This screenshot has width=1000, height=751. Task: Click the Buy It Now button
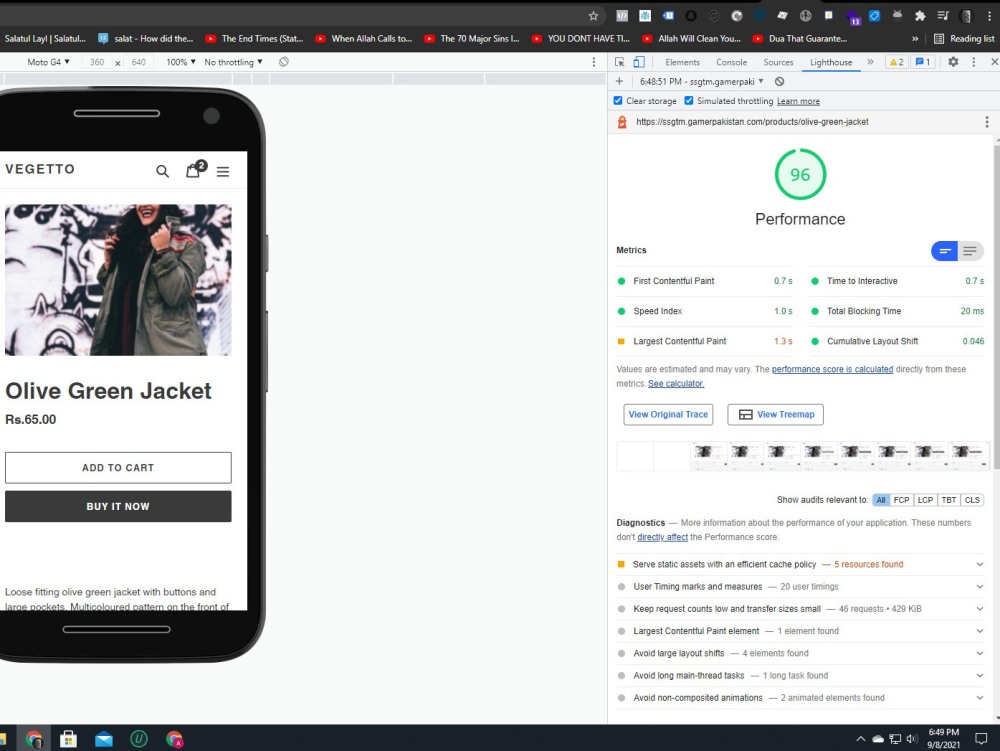[118, 506]
